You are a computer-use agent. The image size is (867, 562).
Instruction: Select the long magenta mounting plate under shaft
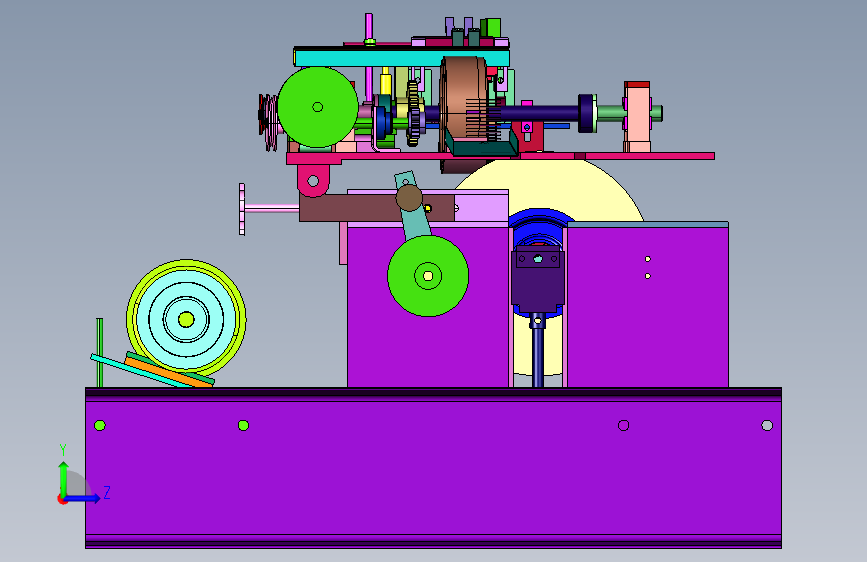500,157
